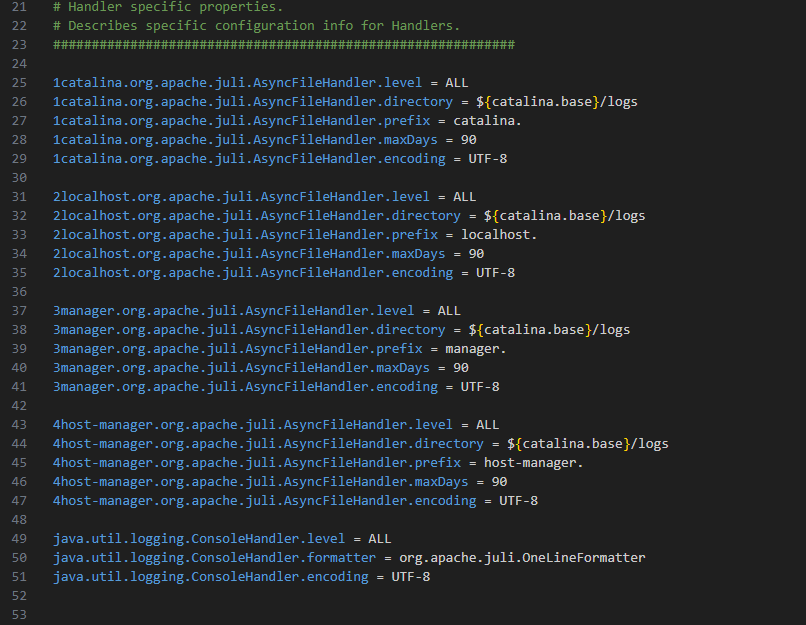
Task: Click the 3manager AsyncFileHandler.encoding key
Action: point(245,387)
